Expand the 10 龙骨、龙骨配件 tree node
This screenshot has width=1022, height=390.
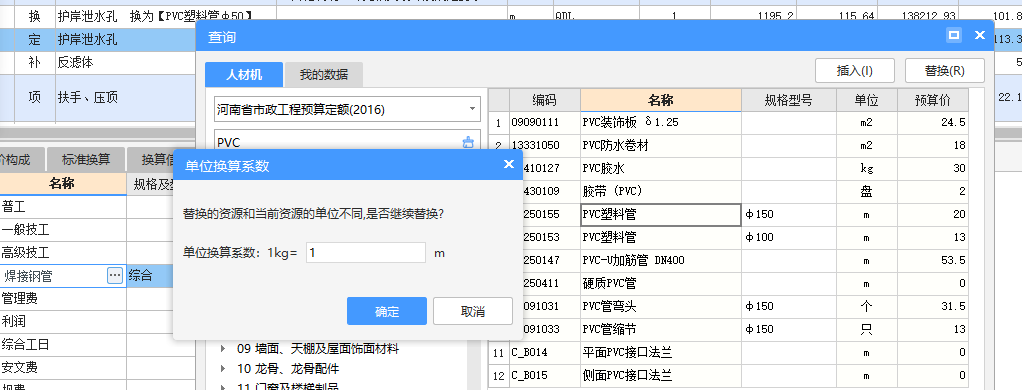[x=224, y=369]
